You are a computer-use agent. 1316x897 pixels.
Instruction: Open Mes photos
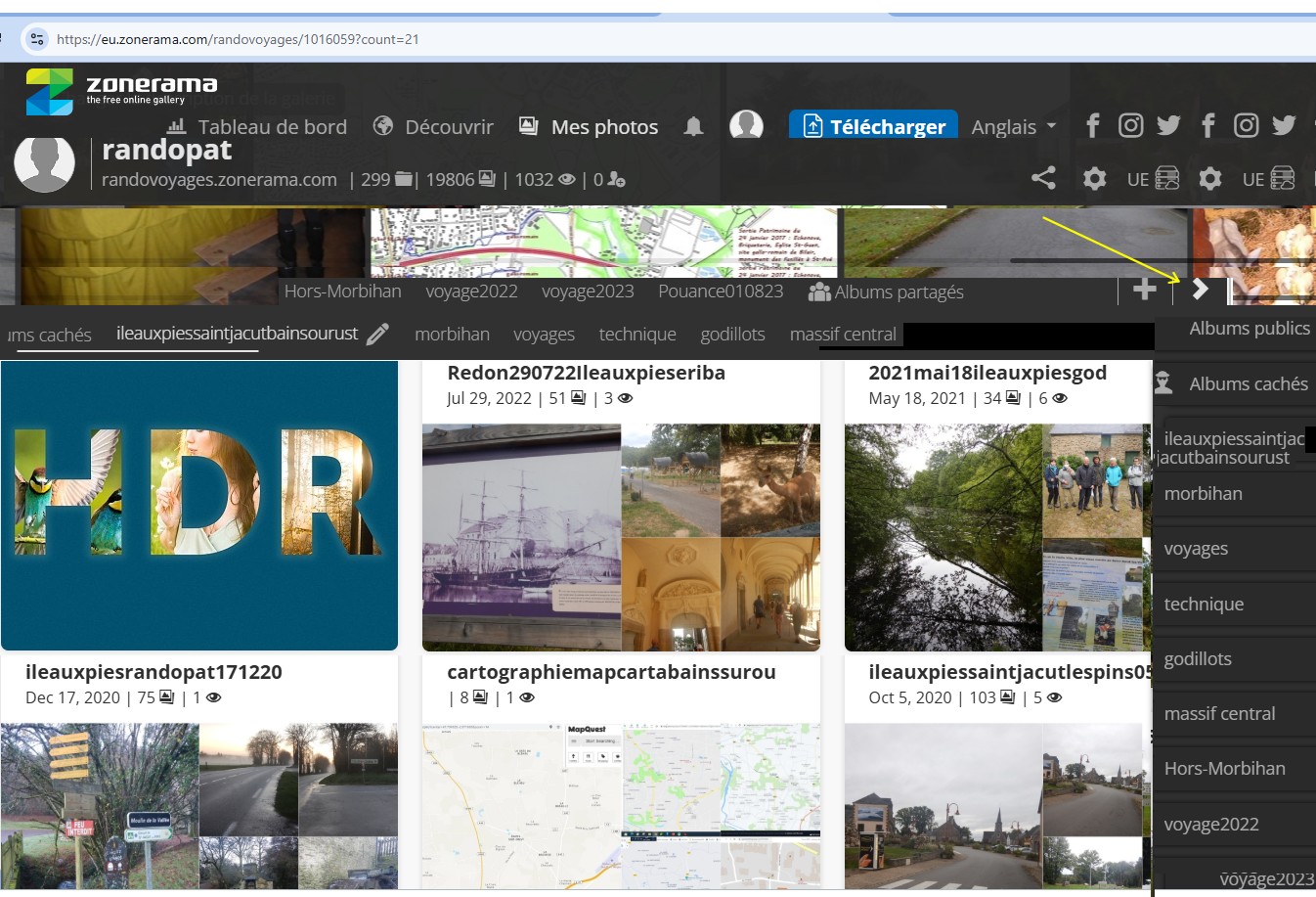click(x=589, y=127)
